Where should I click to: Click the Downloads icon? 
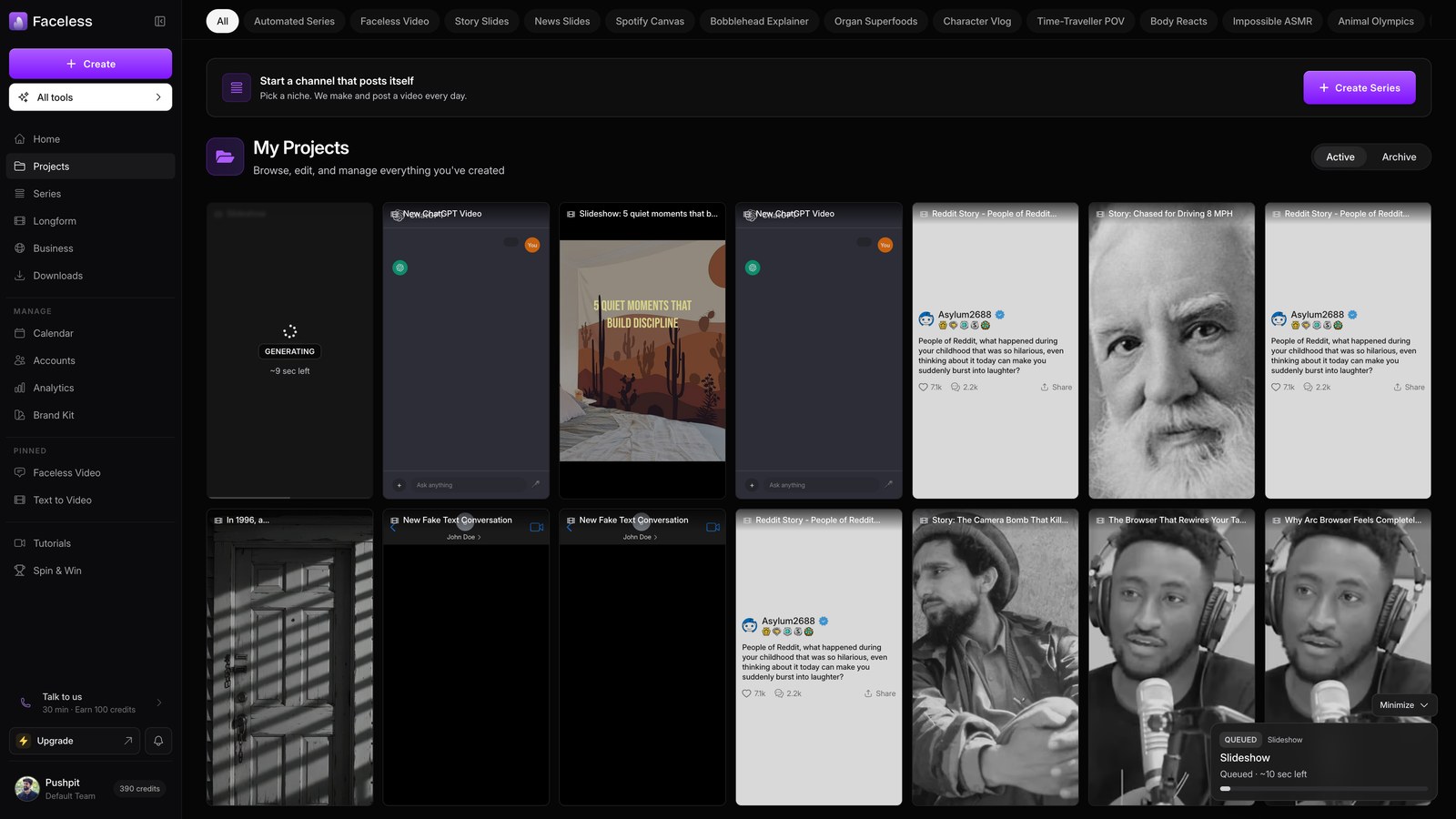tap(20, 276)
